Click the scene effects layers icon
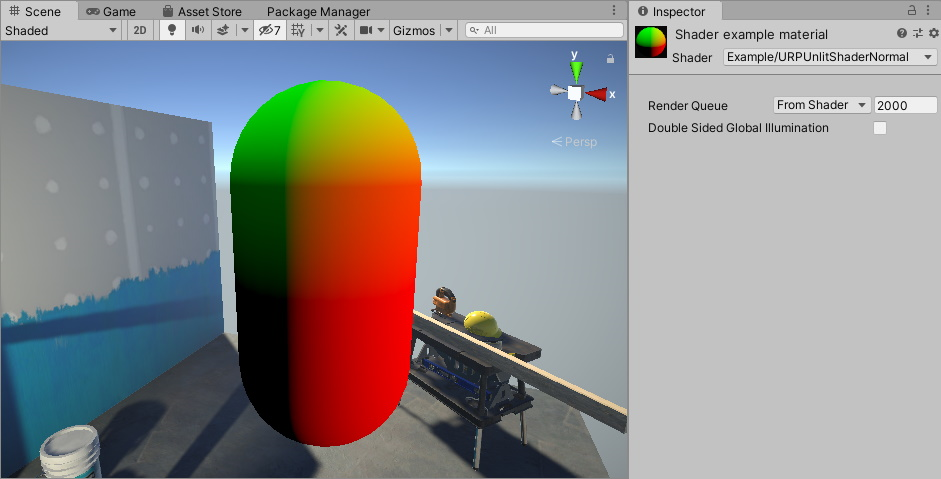Image resolution: width=941 pixels, height=479 pixels. pyautogui.click(x=223, y=30)
